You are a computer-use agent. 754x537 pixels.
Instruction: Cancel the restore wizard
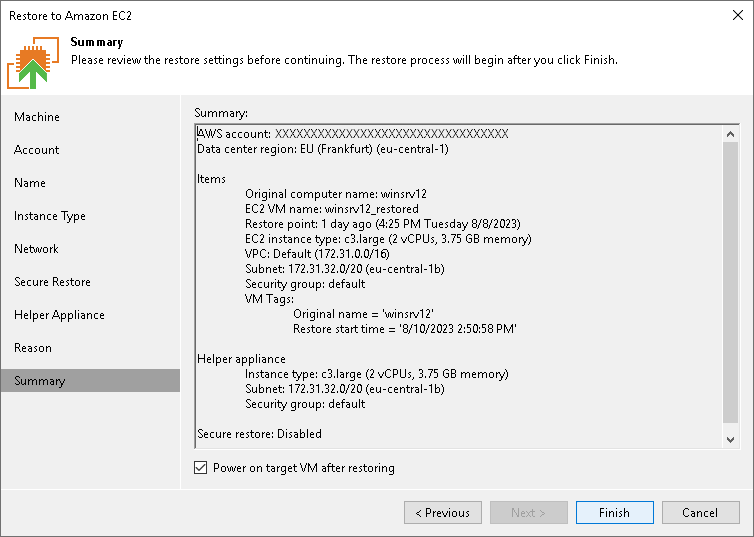(x=701, y=512)
